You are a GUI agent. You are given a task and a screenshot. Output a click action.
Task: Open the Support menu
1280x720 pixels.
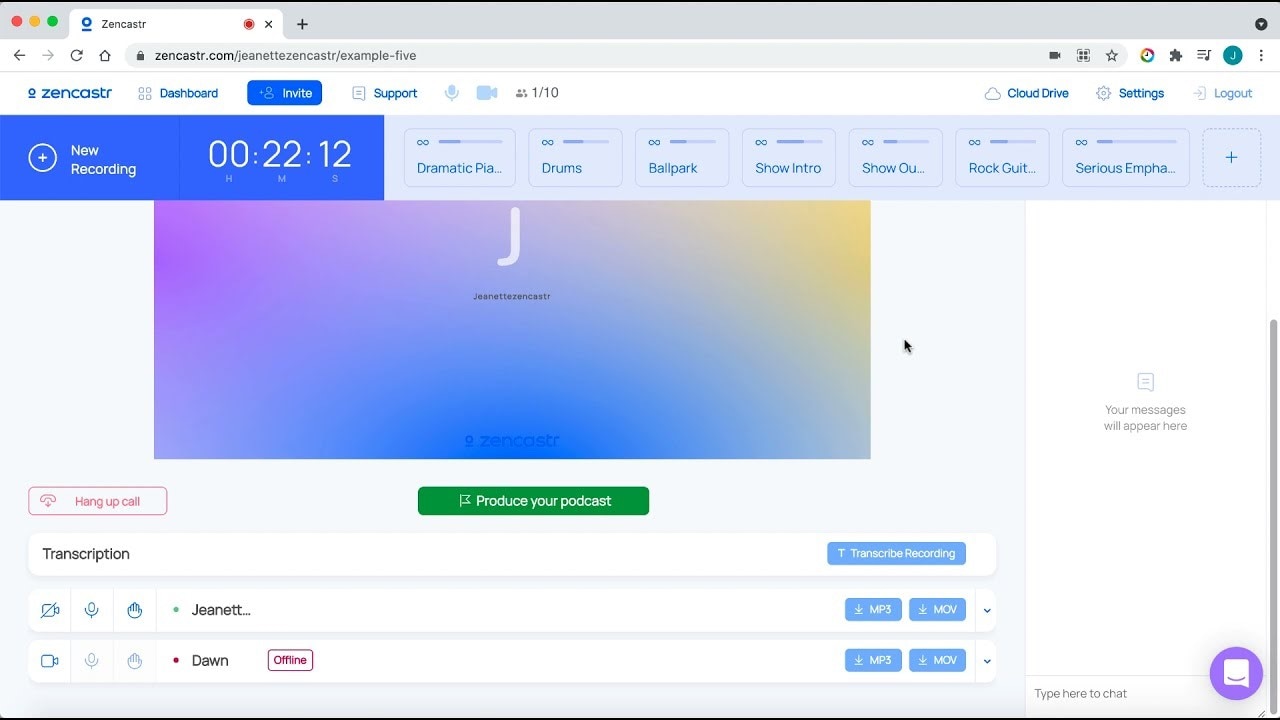point(384,93)
